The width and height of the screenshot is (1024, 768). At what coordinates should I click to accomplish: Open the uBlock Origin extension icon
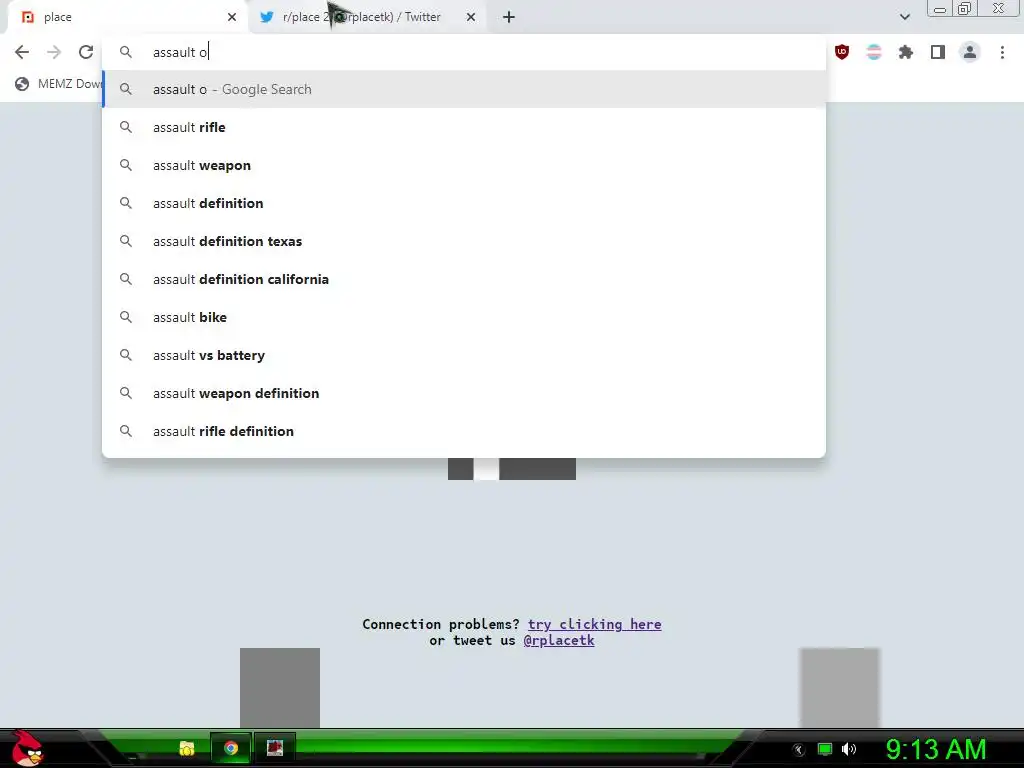click(x=842, y=52)
